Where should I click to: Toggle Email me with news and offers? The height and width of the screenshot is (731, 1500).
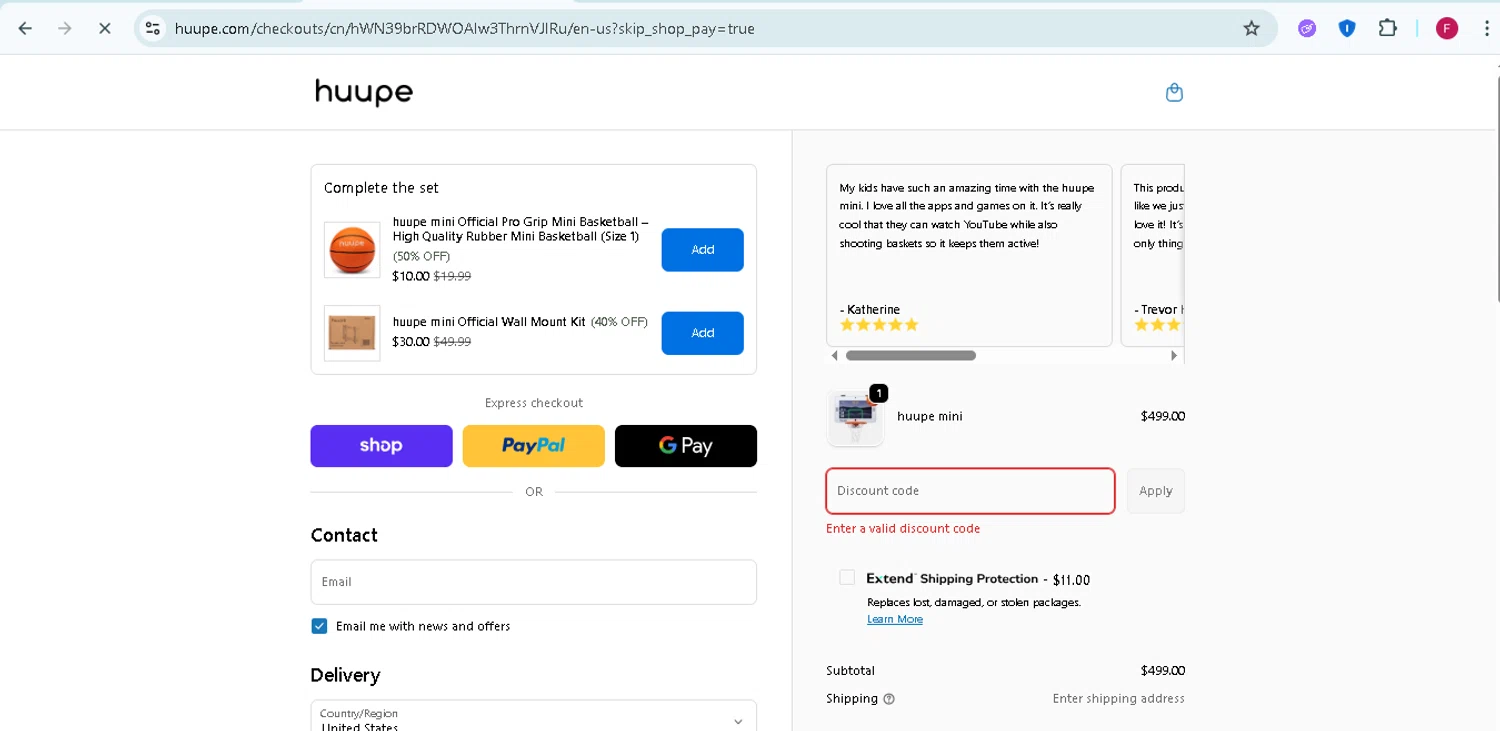coord(319,626)
